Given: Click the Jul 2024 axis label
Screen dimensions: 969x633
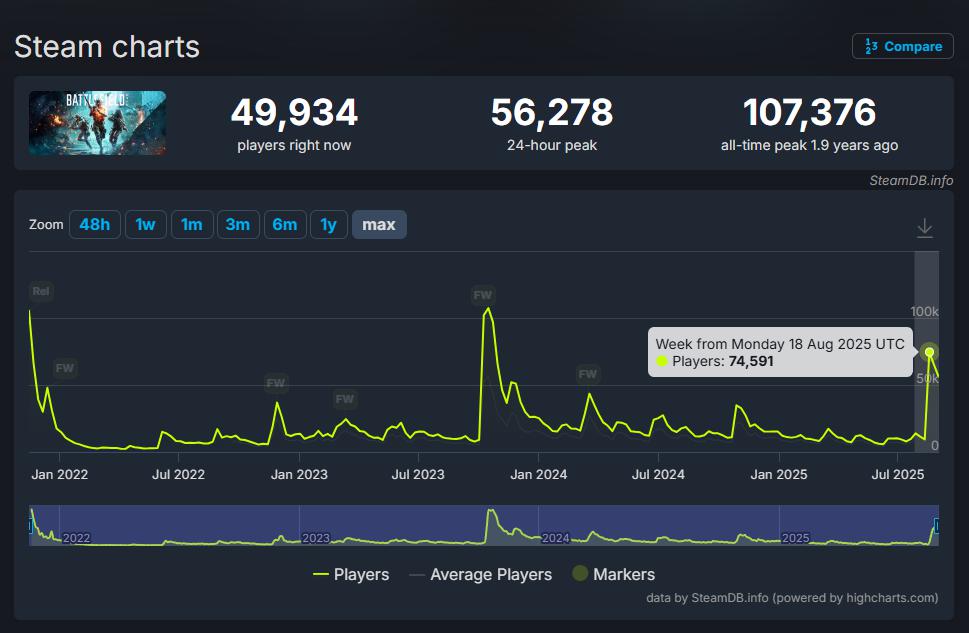Looking at the screenshot, I should click(658, 474).
